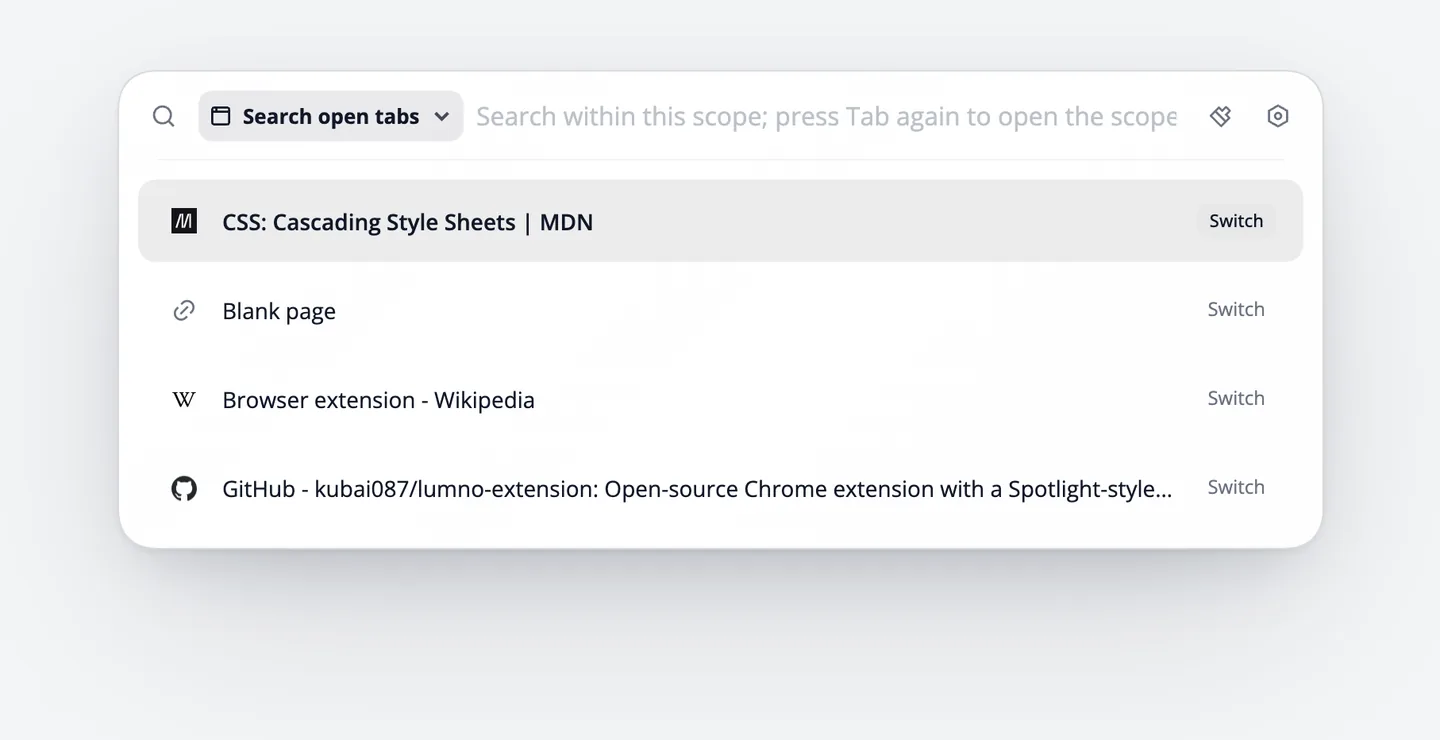Select the Blank page result
1440x740 pixels.
[720, 310]
